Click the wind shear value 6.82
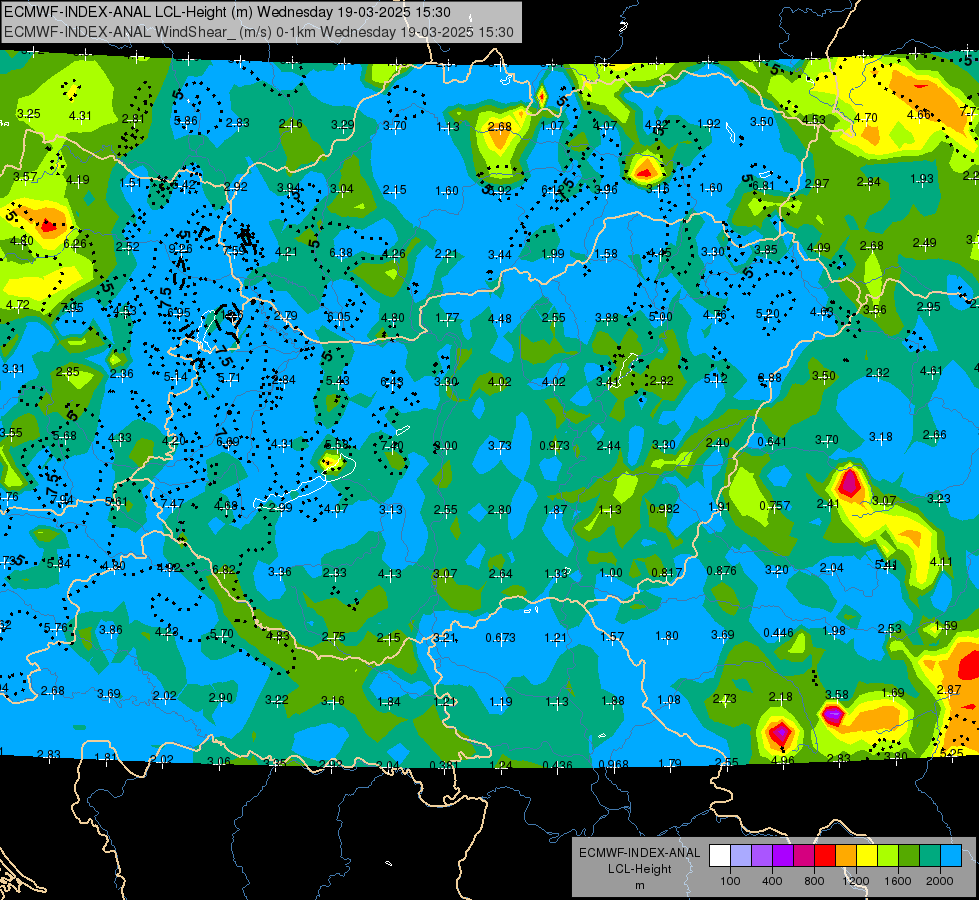 tap(224, 569)
